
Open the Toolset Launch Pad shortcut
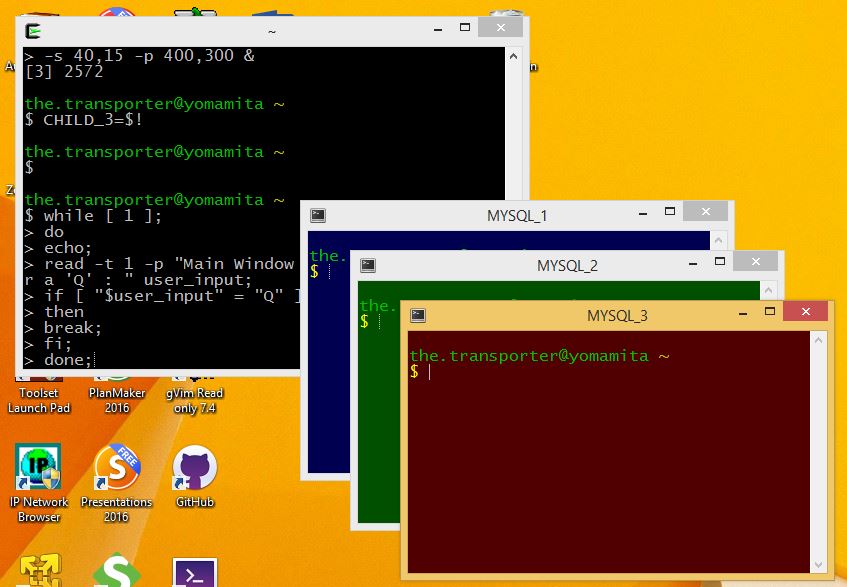(38, 394)
